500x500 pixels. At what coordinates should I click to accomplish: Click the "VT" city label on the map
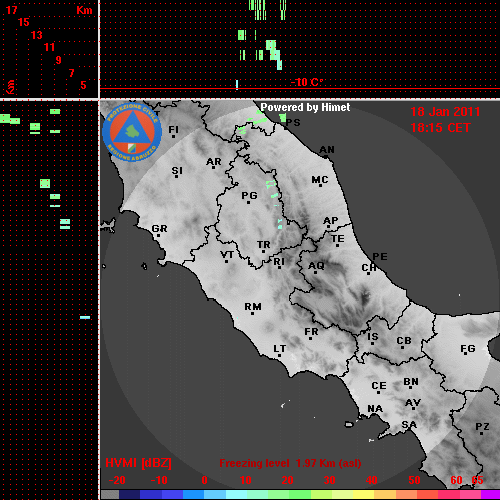[227, 255]
